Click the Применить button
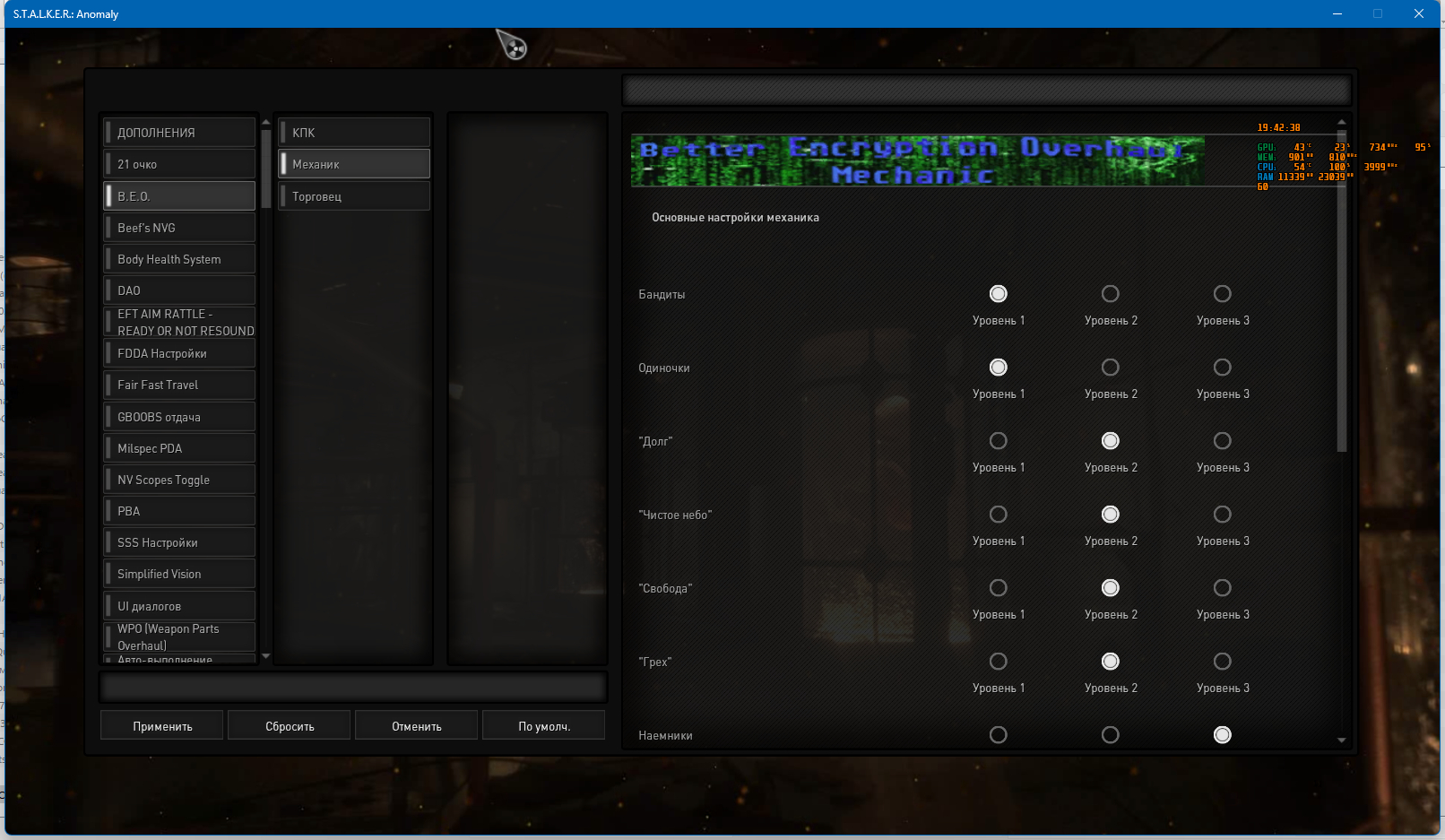Screen dimensions: 1445x840 [162, 726]
